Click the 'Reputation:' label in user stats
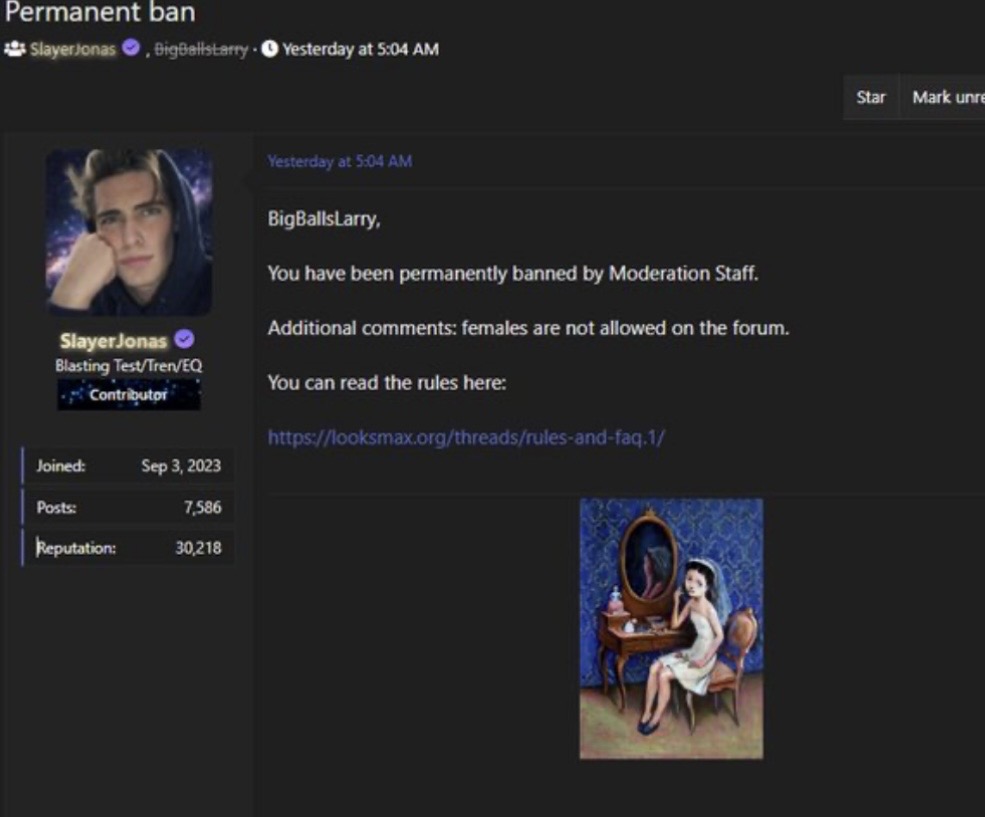Screen dimensions: 985x817 pos(76,548)
